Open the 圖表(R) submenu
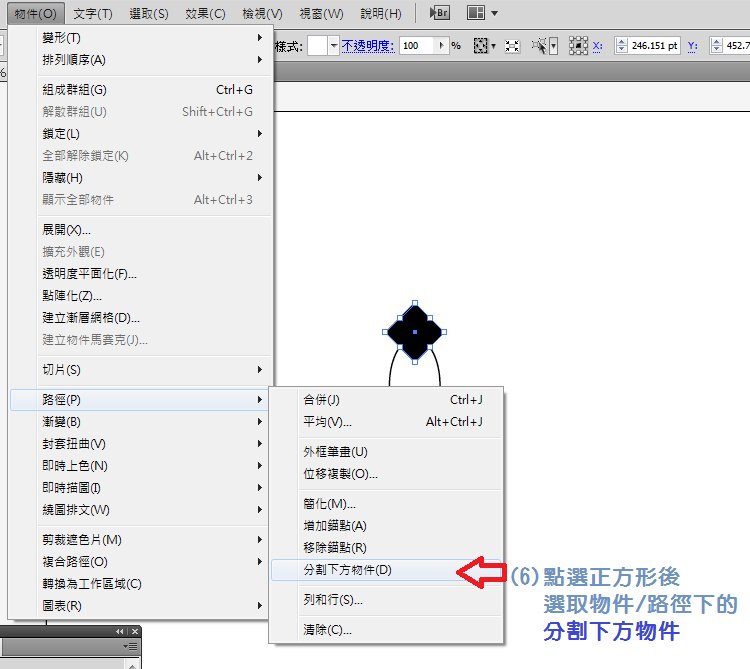 141,606
